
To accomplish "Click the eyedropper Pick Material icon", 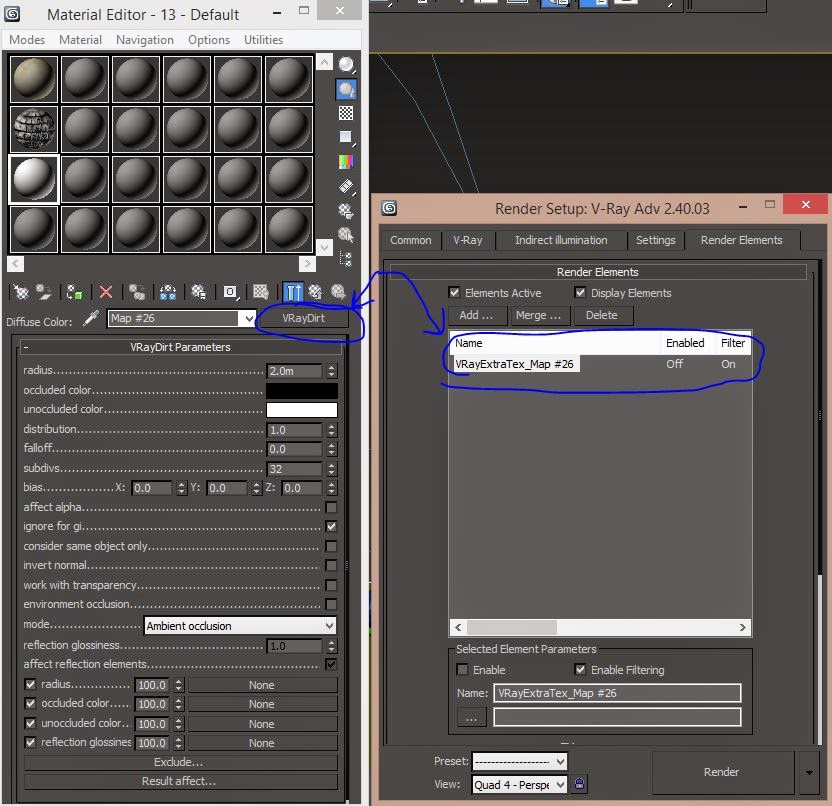I will (91, 318).
